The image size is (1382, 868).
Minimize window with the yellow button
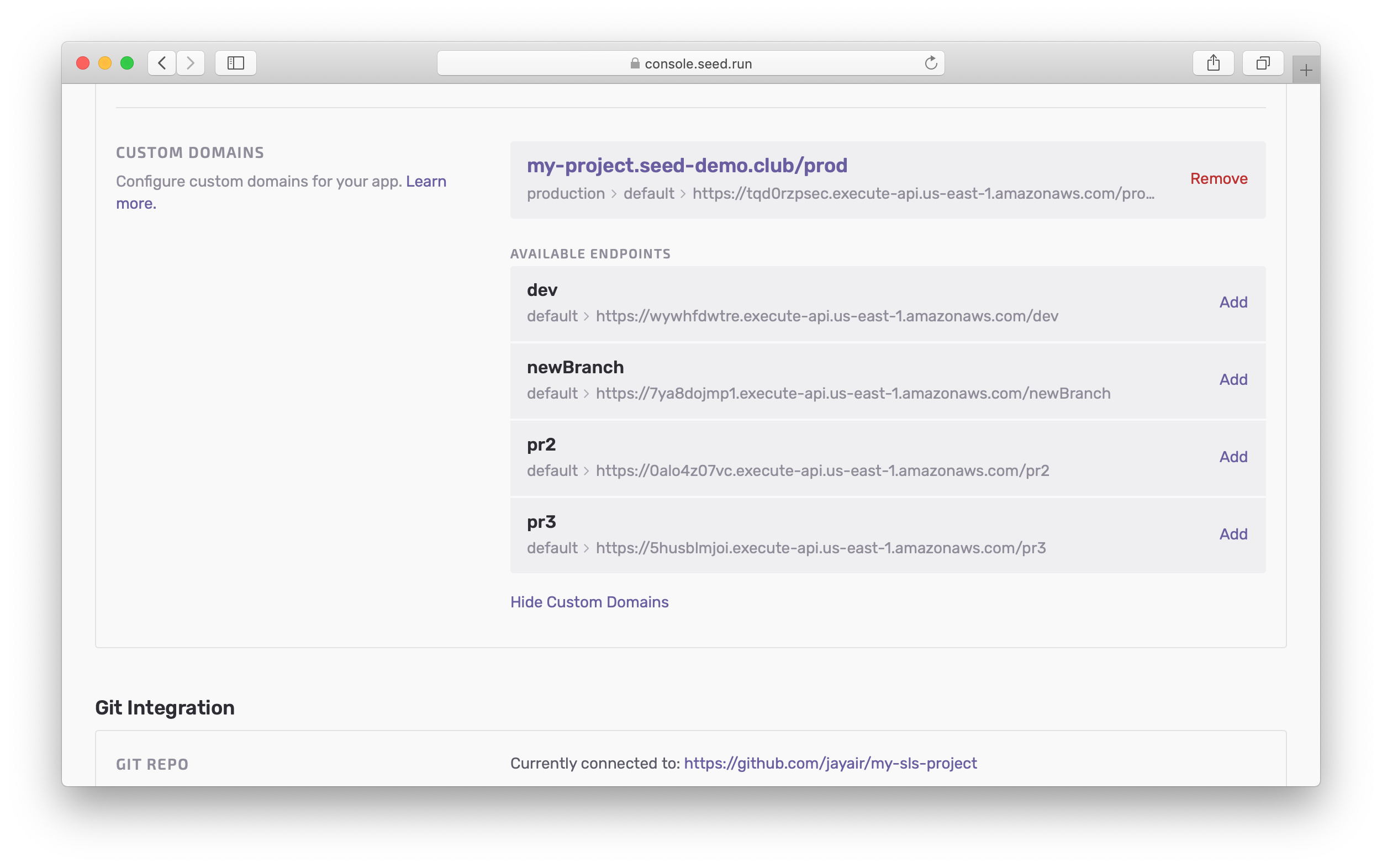coord(105,63)
